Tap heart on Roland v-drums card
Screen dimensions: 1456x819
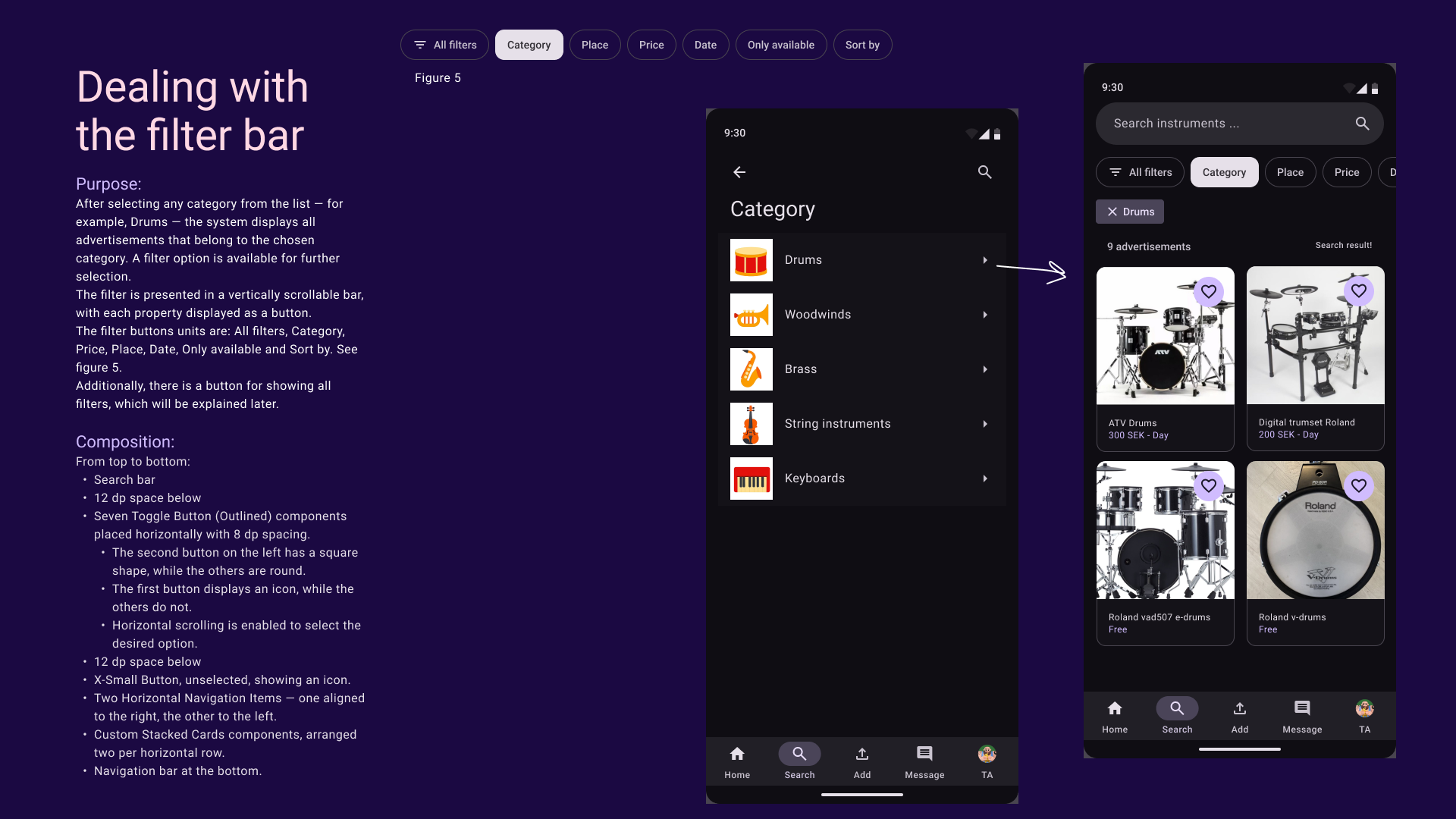tap(1358, 485)
